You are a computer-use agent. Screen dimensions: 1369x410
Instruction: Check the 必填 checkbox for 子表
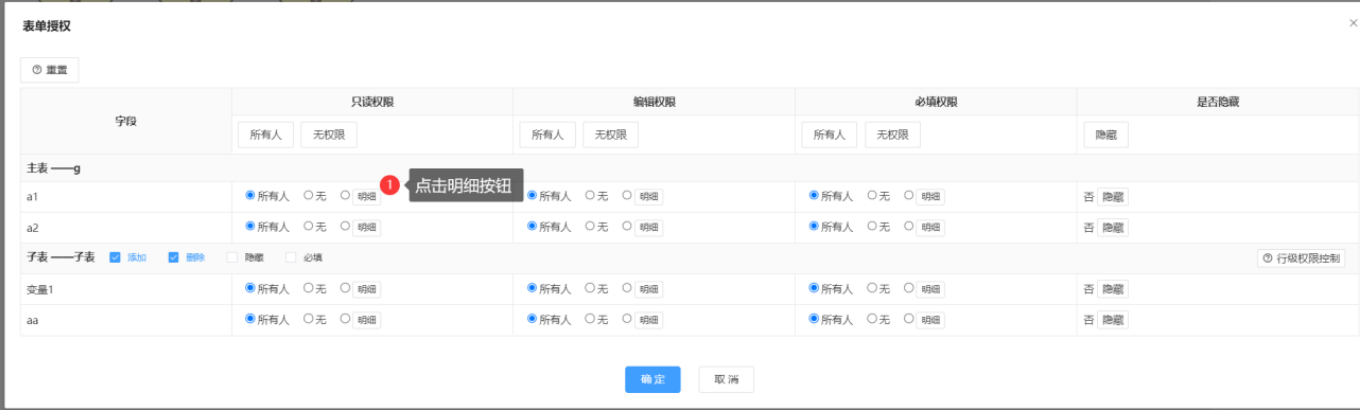pos(291,258)
